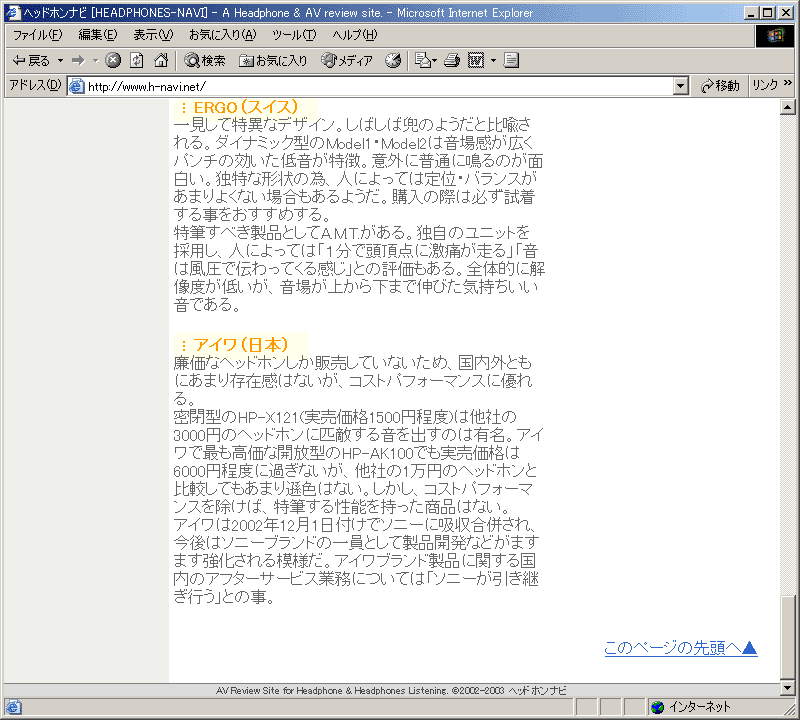800x720 pixels.
Task: Click the Print toolbar icon
Action: [x=452, y=61]
